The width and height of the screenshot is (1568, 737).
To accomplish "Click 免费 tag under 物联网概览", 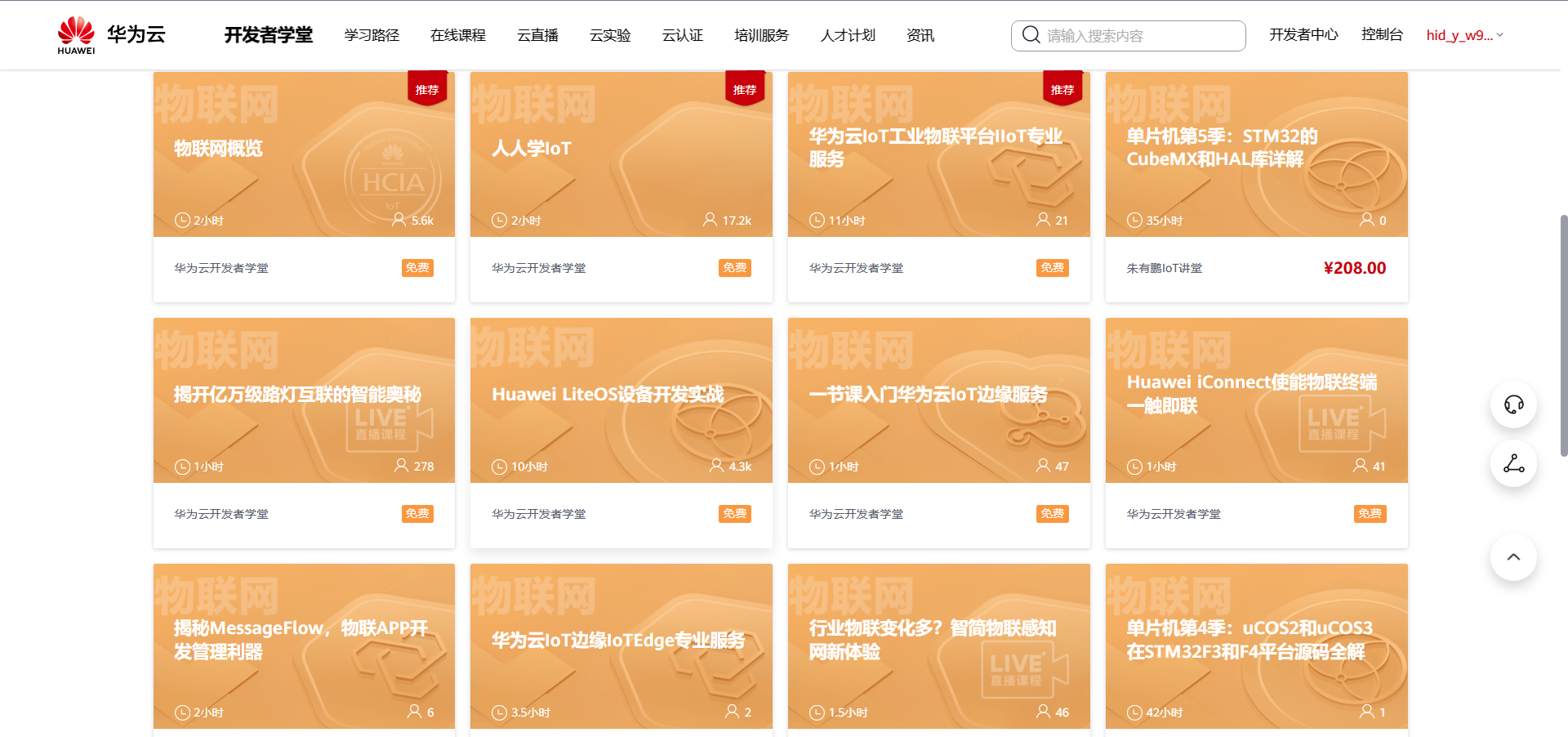I will pyautogui.click(x=417, y=268).
